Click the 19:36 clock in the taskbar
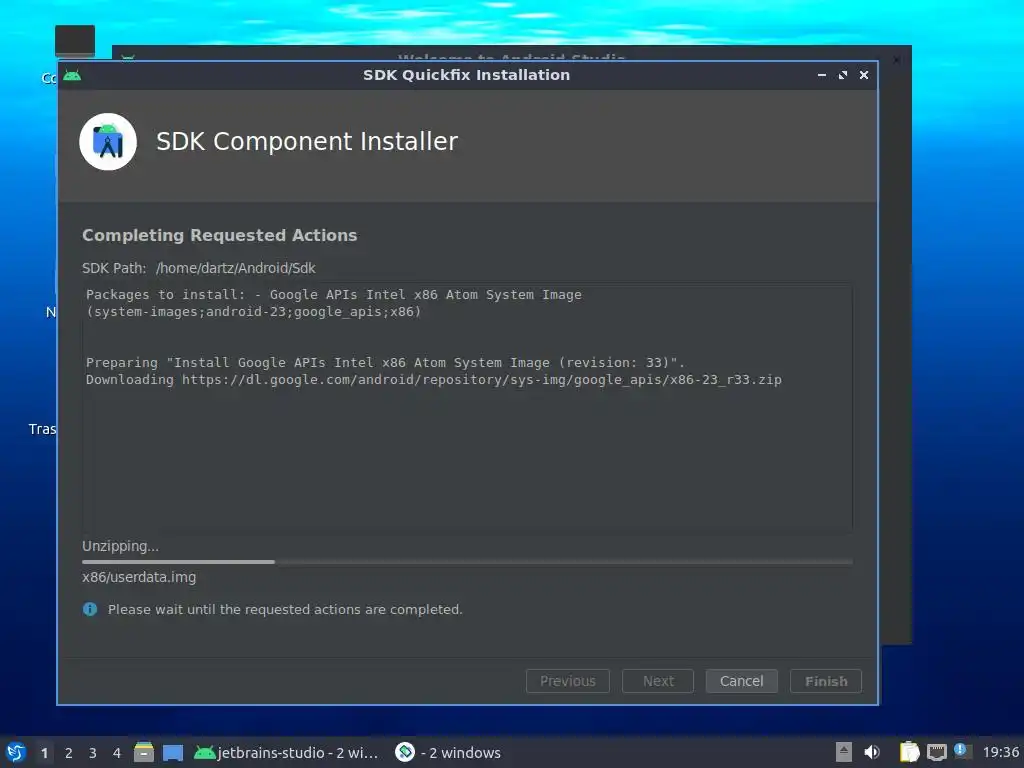This screenshot has height=768, width=1024. (x=1000, y=752)
